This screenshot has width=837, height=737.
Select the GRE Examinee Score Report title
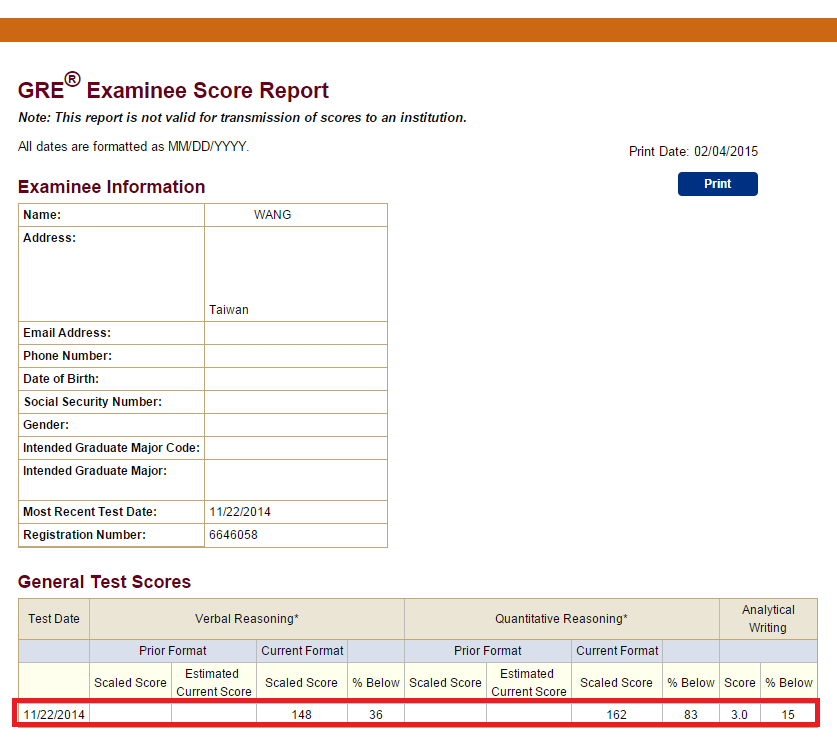[173, 88]
